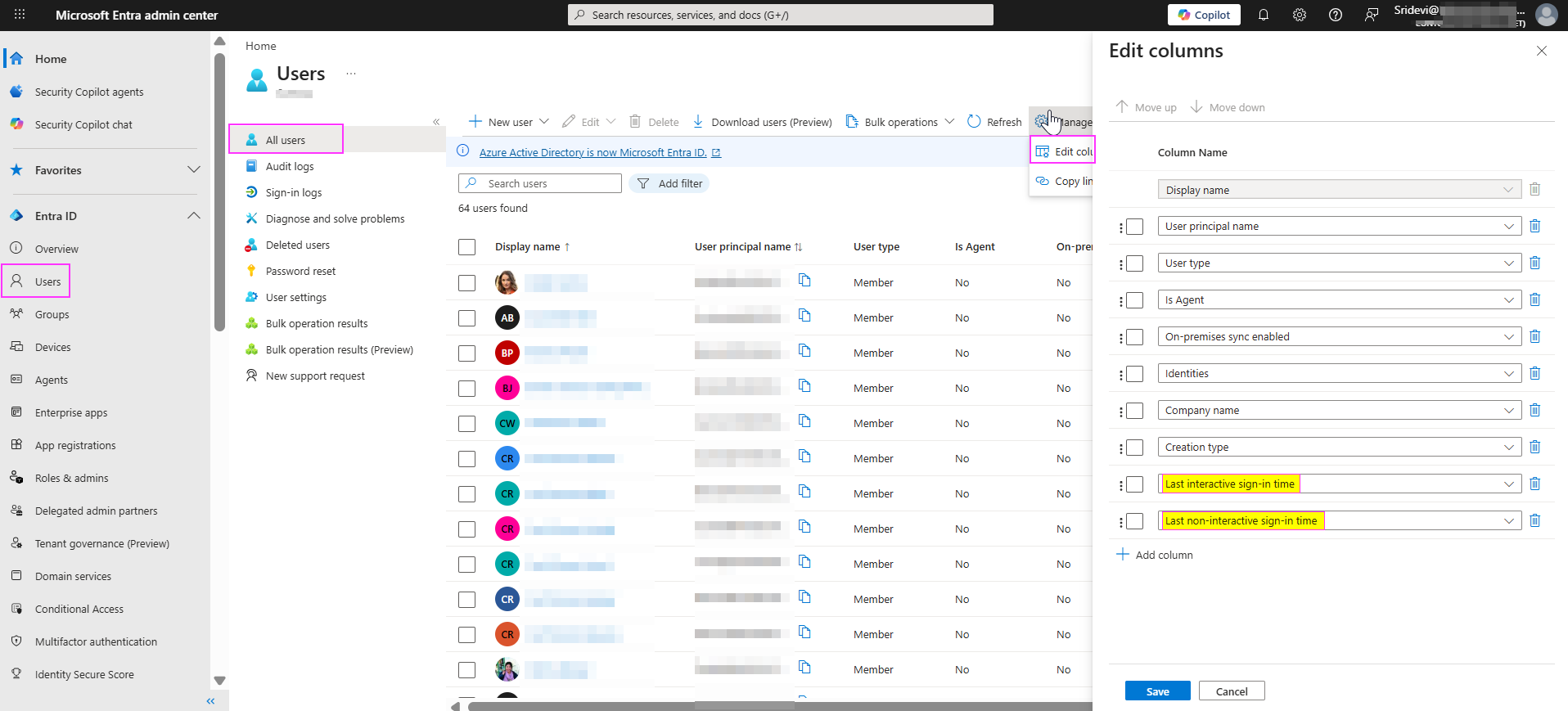The width and height of the screenshot is (1568, 711).
Task: Collapse the left navigation sidebar
Action: point(211,701)
